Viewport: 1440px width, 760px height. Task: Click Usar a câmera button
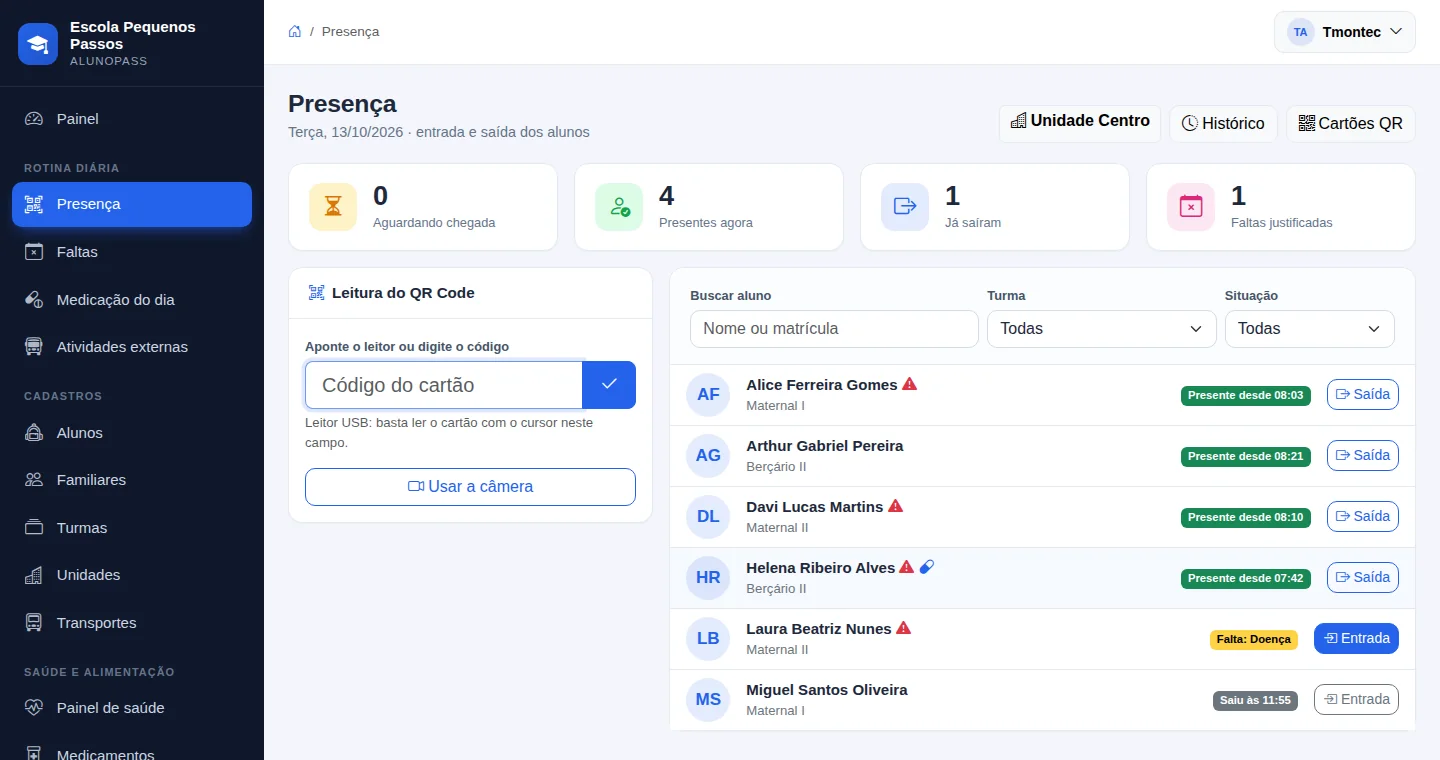470,487
